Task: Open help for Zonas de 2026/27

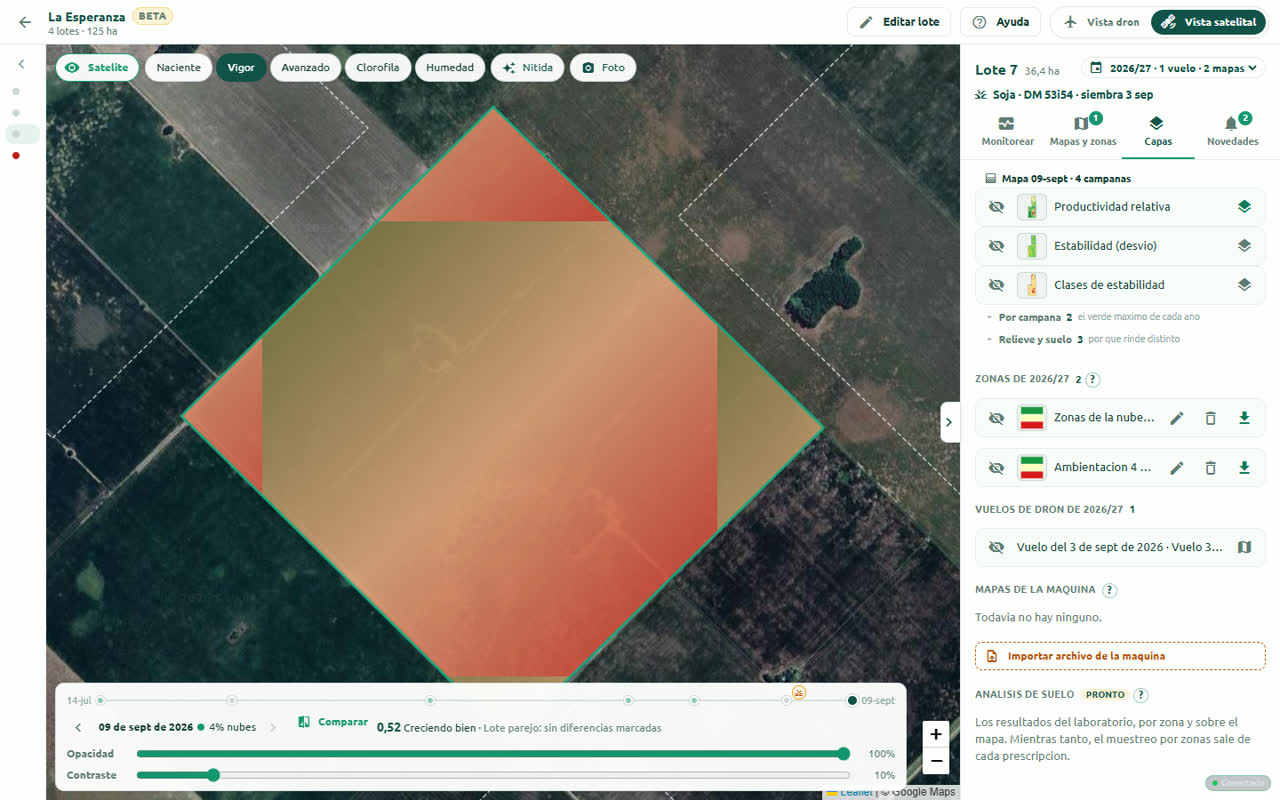Action: (x=1092, y=380)
